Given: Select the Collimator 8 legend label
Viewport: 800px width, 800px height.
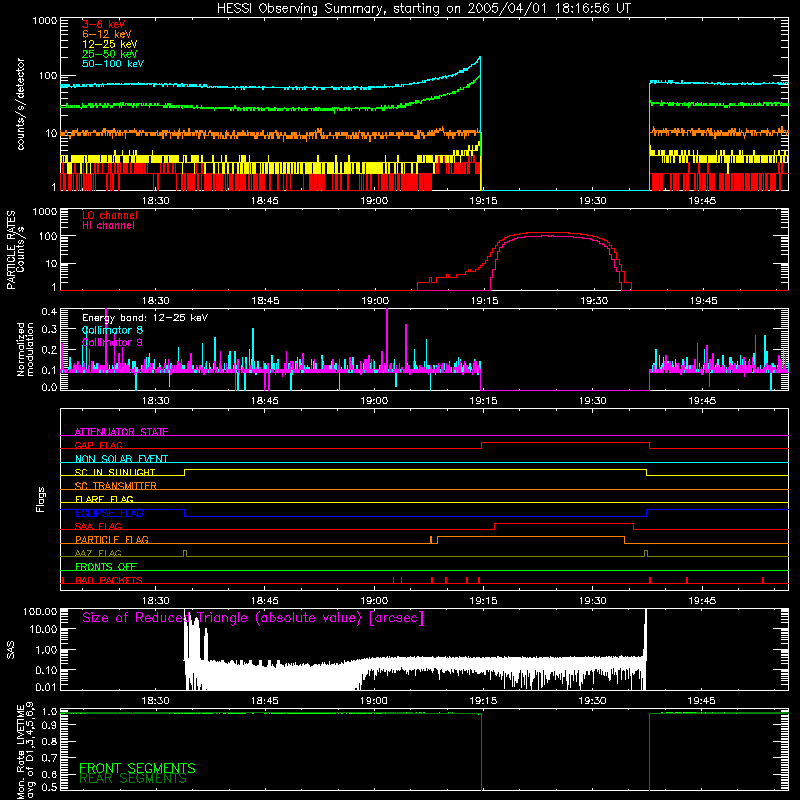Looking at the screenshot, I should click(112, 330).
